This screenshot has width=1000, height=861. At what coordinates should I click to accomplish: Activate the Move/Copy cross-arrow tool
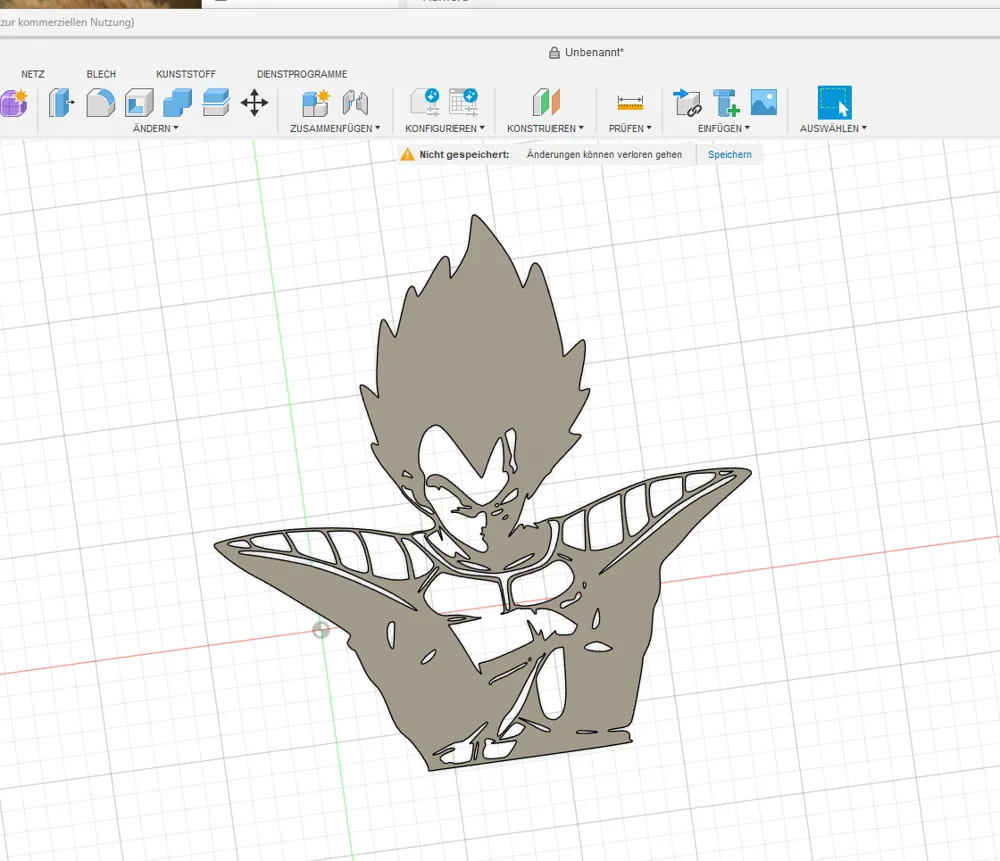pyautogui.click(x=254, y=103)
